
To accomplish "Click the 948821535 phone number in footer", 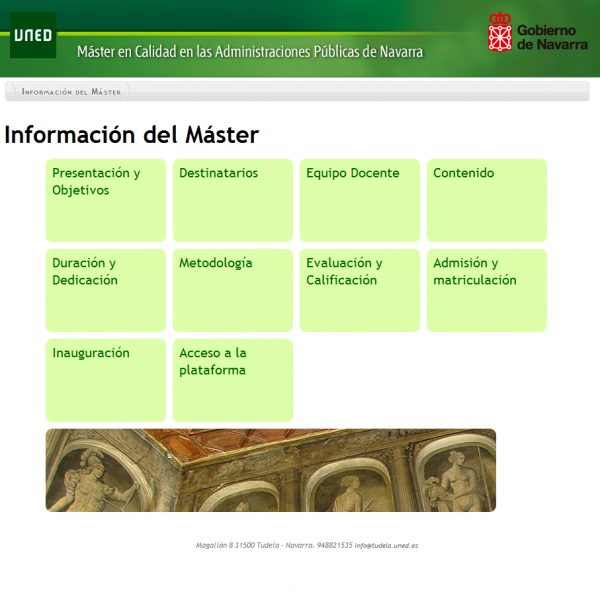I will pyautogui.click(x=334, y=546).
